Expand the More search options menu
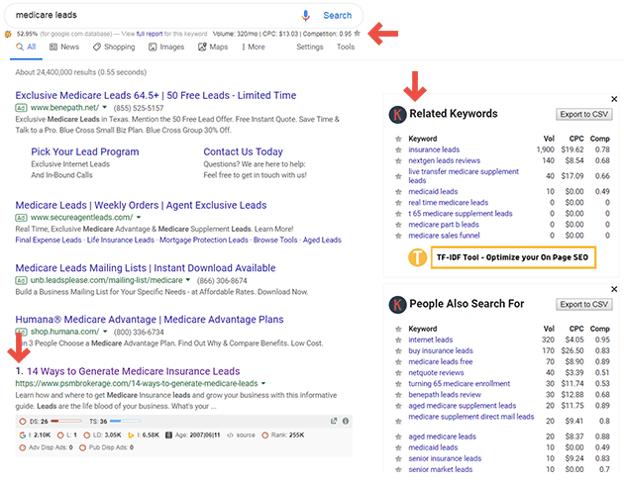624x487 pixels. 253,47
